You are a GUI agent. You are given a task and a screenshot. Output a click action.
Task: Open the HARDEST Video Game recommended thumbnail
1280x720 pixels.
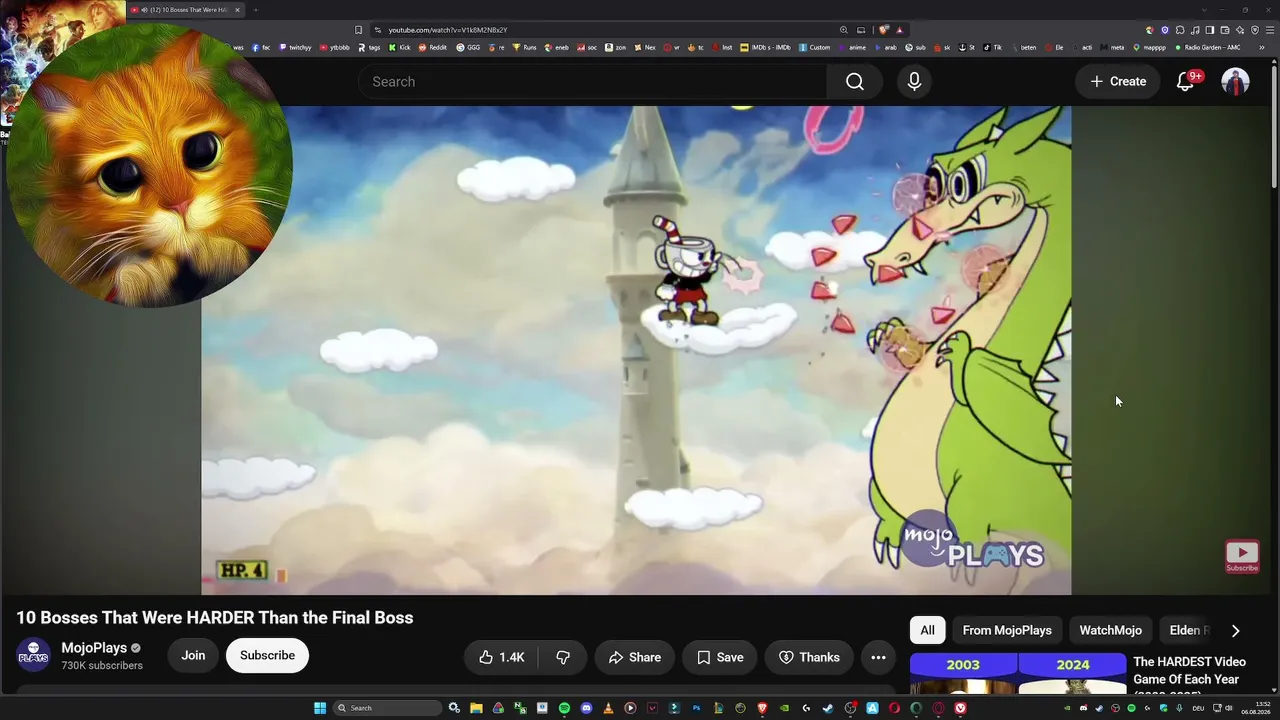(x=1018, y=674)
